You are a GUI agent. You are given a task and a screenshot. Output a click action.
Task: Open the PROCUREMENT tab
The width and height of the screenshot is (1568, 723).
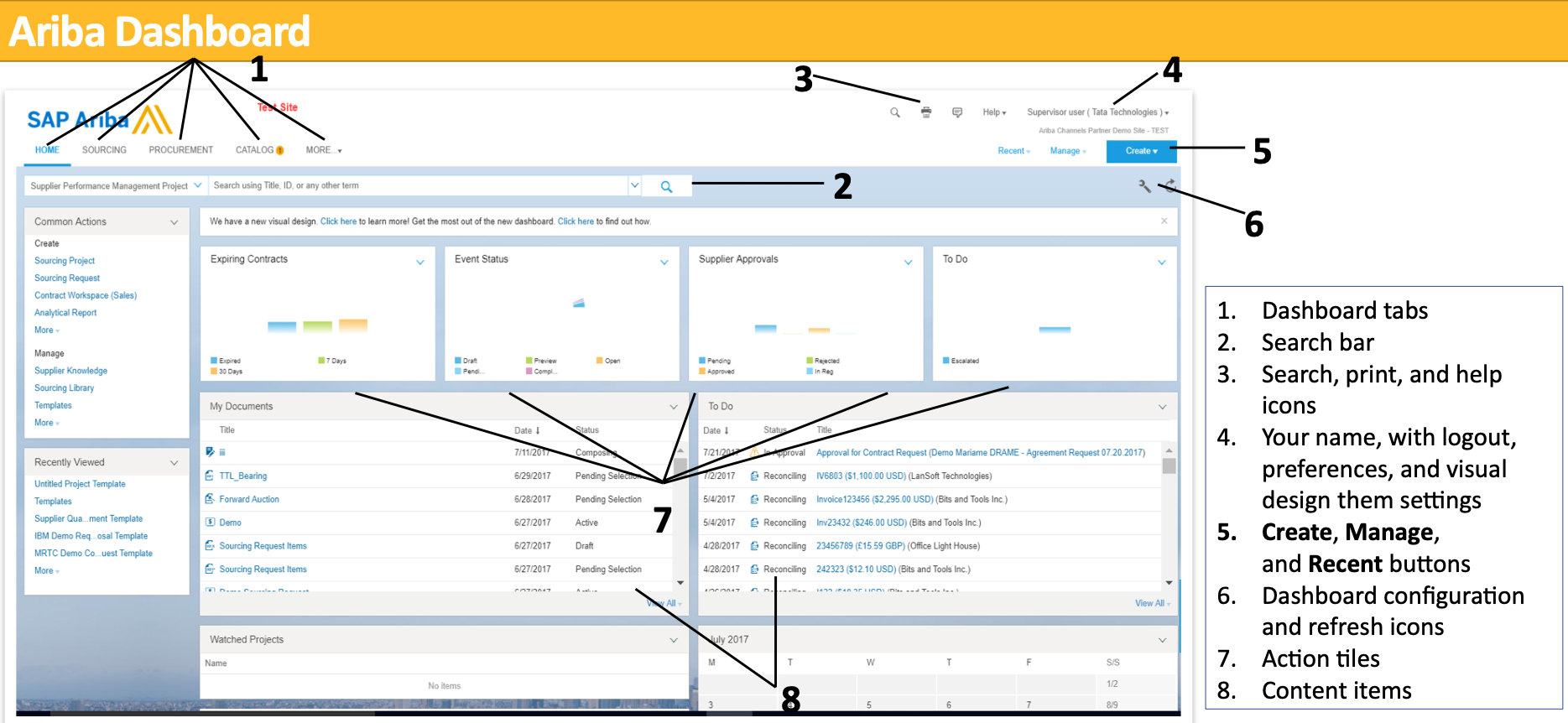pos(181,150)
